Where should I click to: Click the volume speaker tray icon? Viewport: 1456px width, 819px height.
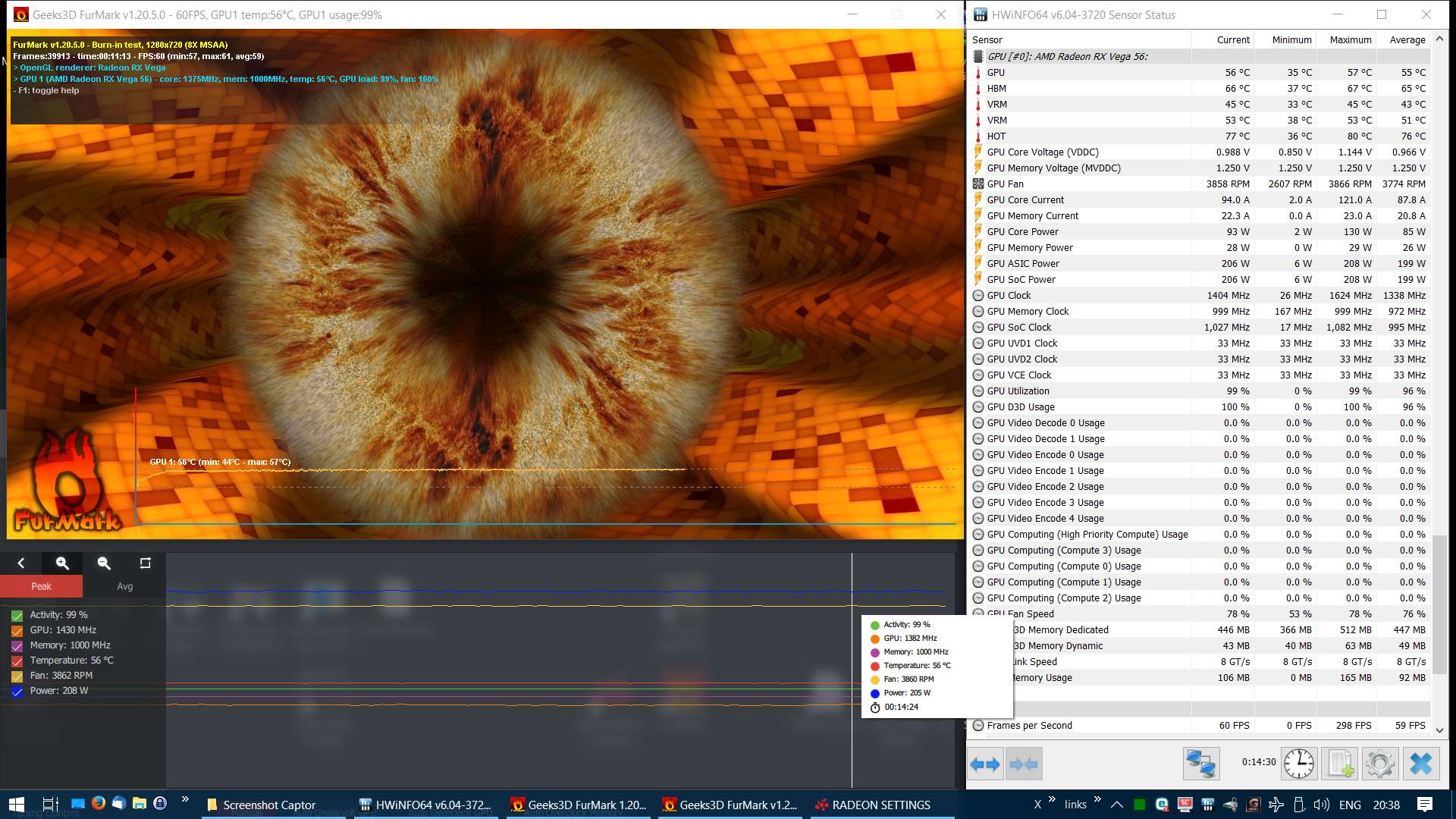coord(1322,805)
